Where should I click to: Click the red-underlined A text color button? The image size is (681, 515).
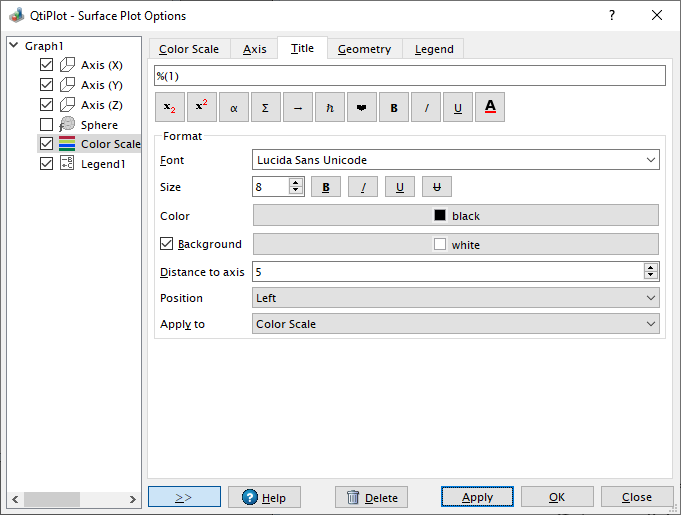point(490,107)
